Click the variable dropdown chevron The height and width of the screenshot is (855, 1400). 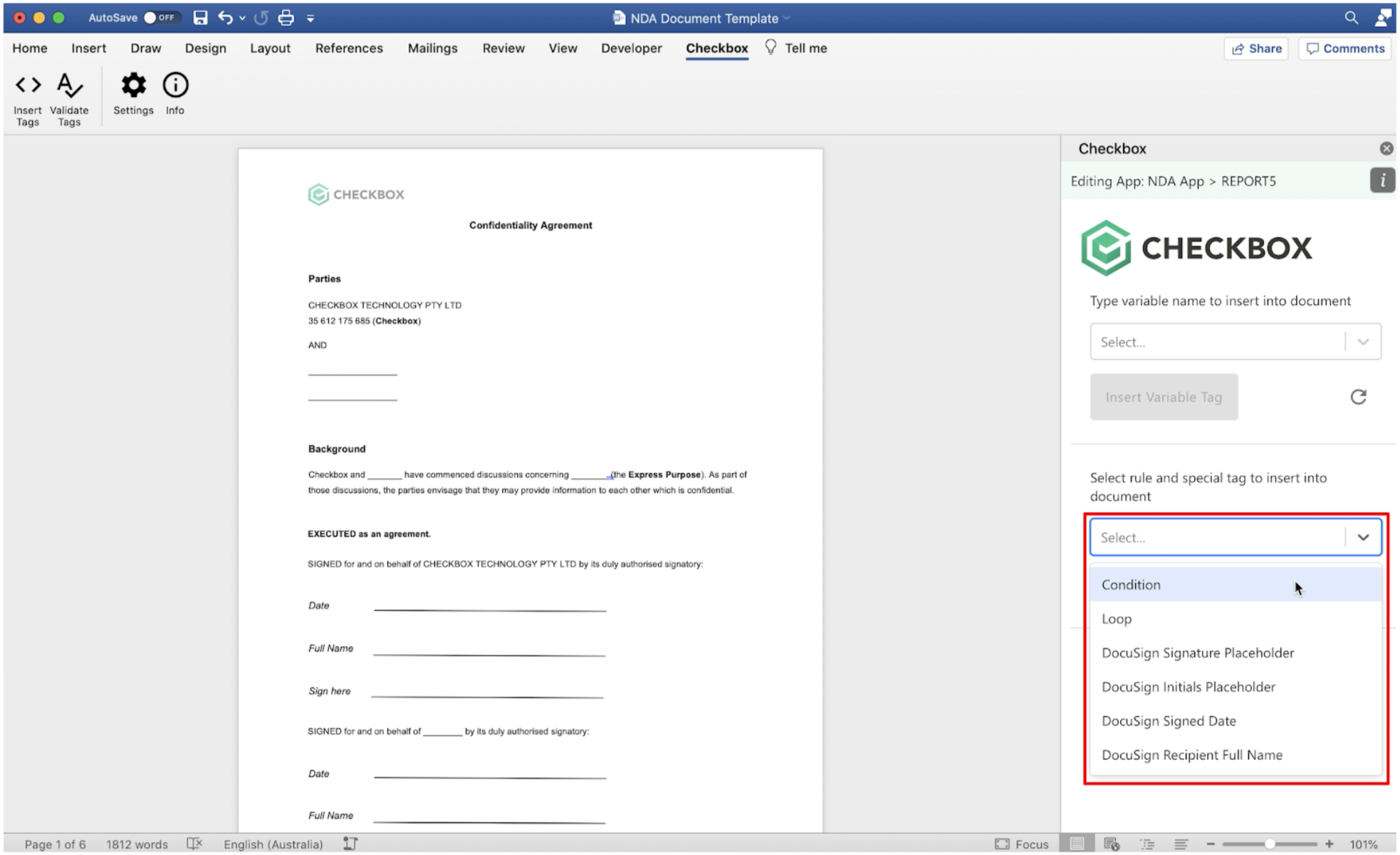click(1363, 342)
